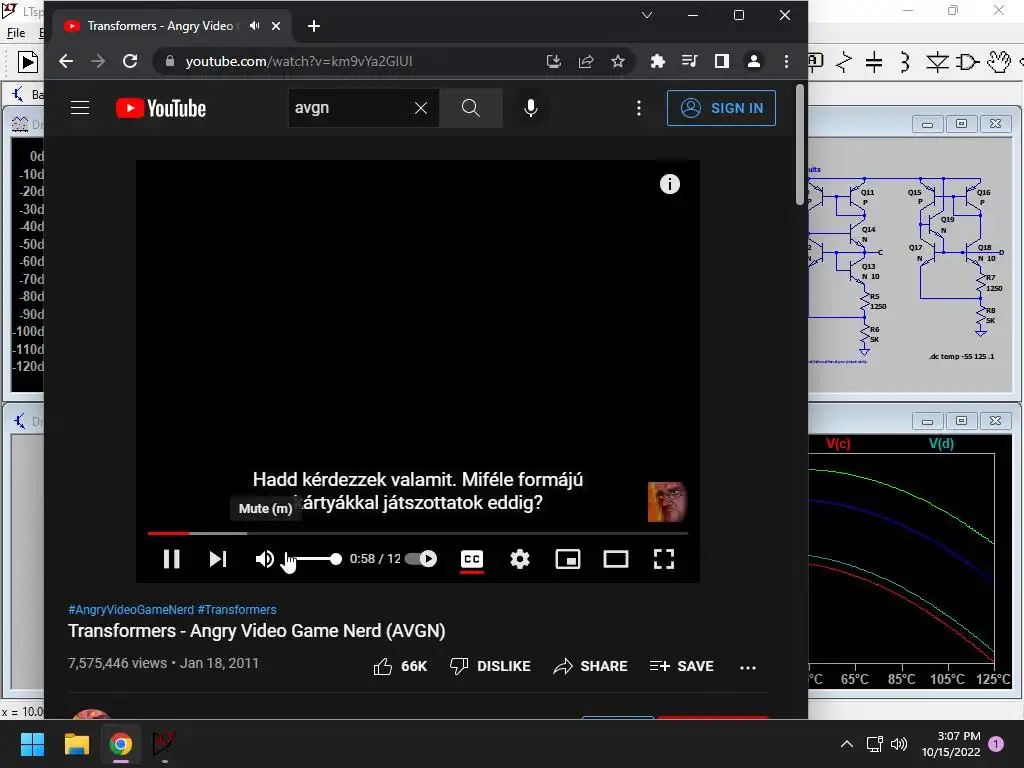This screenshot has width=1024, height=768.
Task: Click the channel watermark thumbnail in video
Action: pyautogui.click(x=667, y=502)
